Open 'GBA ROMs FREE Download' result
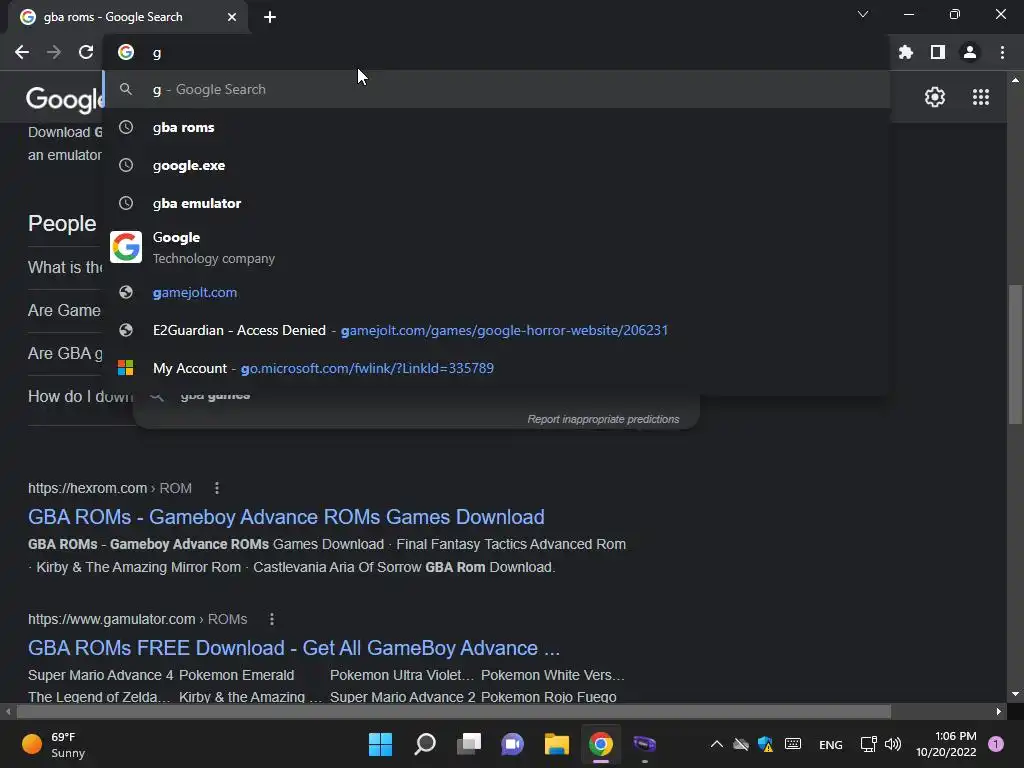The width and height of the screenshot is (1024, 768). pos(294,648)
